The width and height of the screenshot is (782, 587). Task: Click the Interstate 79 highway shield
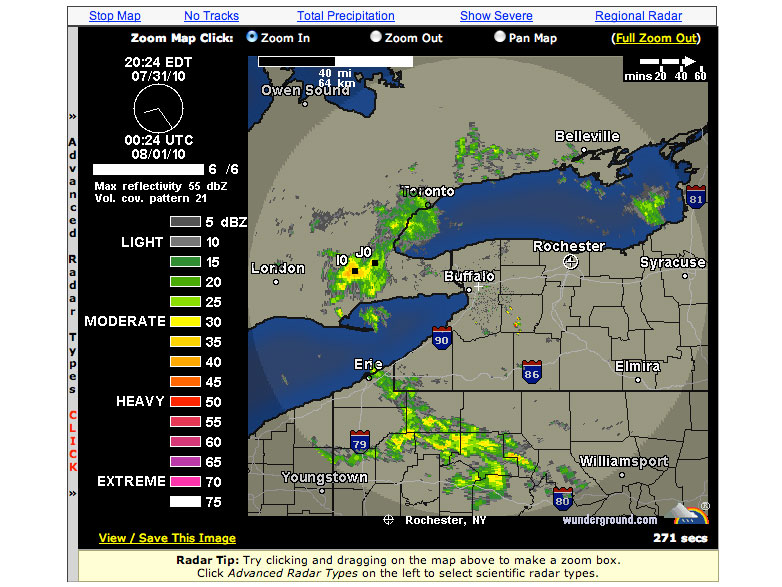pos(358,441)
